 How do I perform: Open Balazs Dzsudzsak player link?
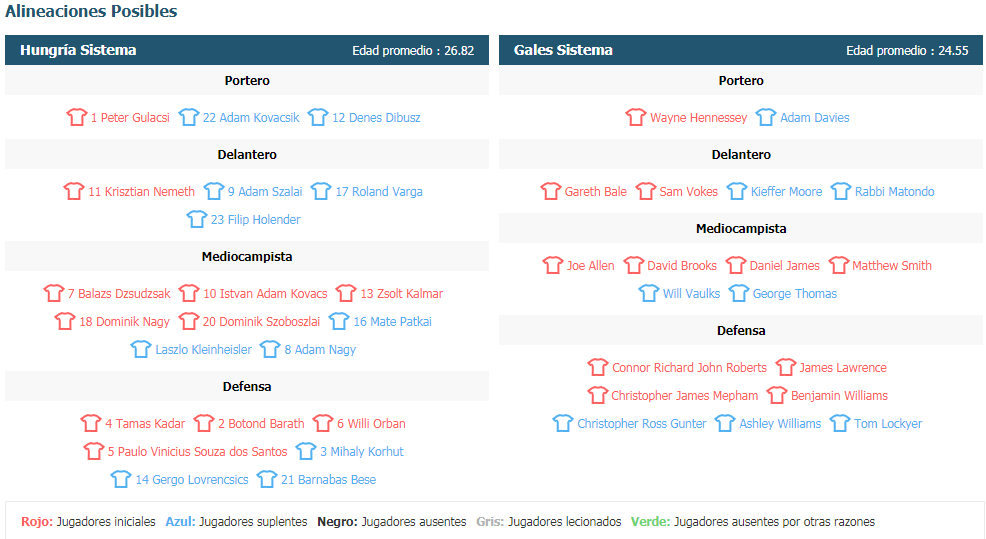[119, 294]
